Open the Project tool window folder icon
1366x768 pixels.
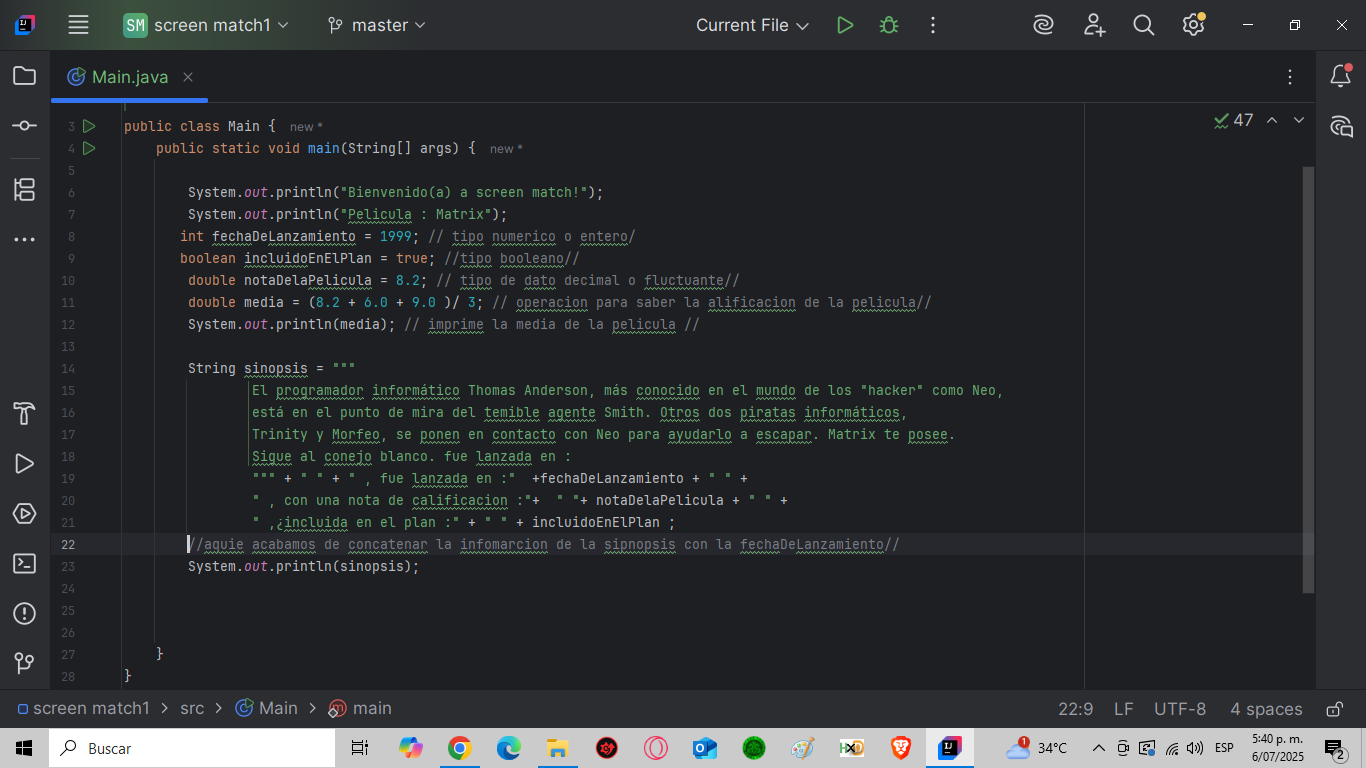pos(25,76)
